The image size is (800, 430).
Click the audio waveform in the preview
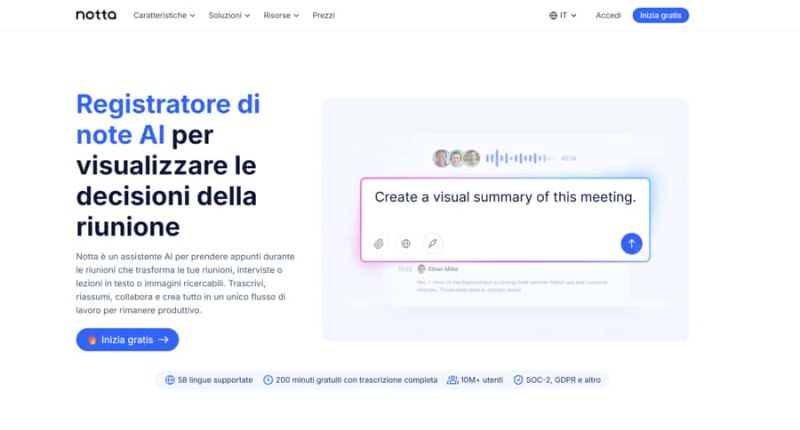pos(520,158)
